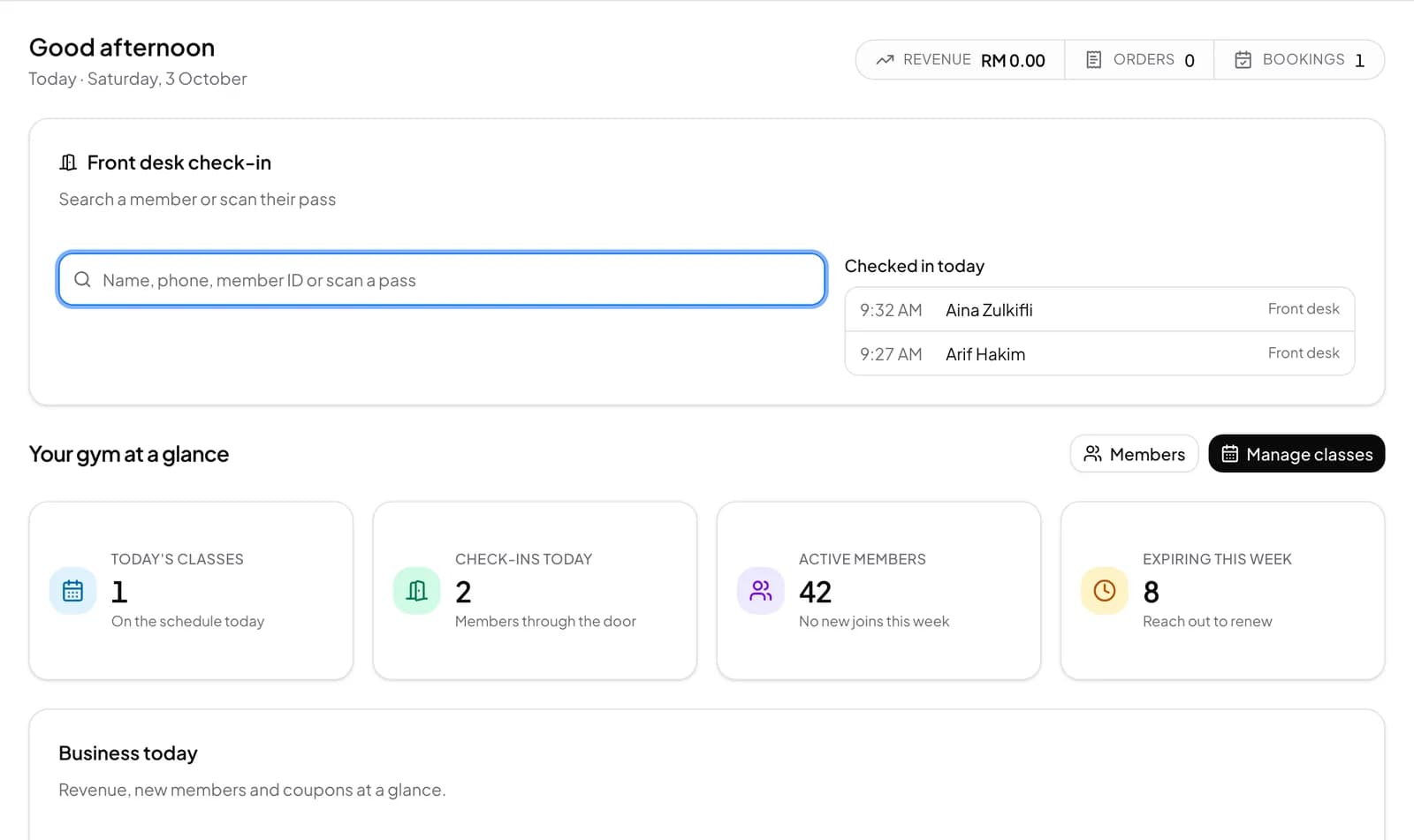Click the BOOKINGS 1 stat pill

(x=1299, y=60)
